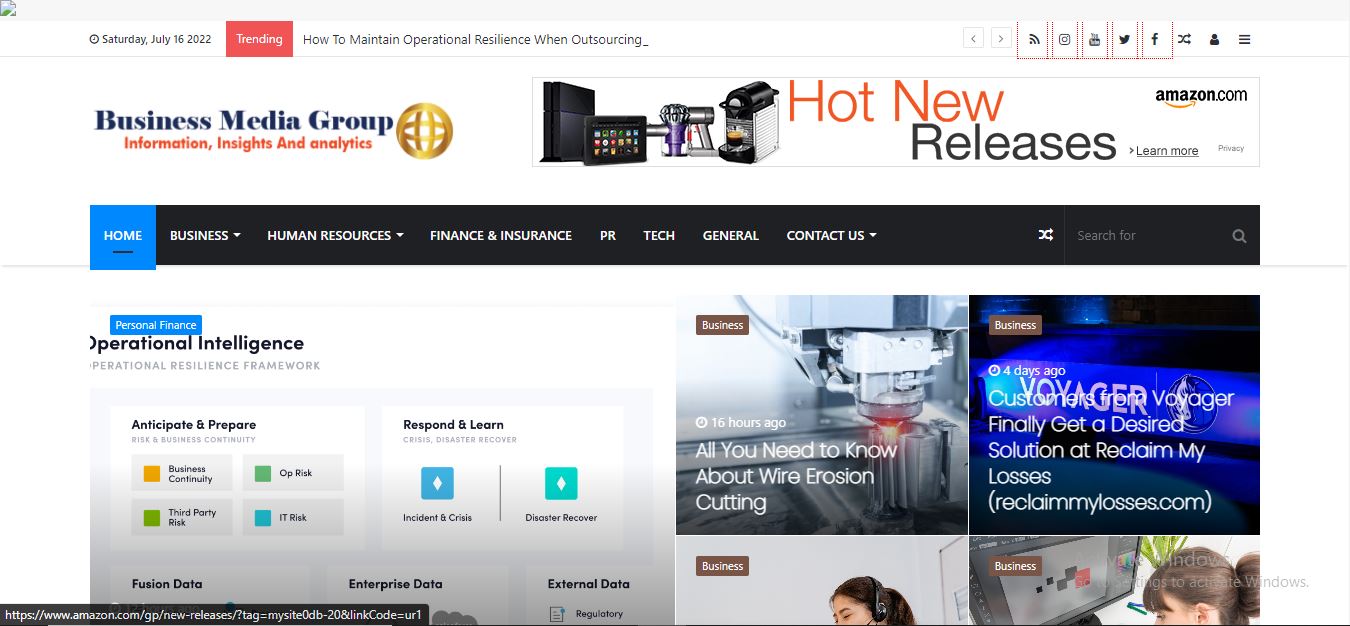The height and width of the screenshot is (626, 1350).
Task: Select the Finance & Insurance menu item
Action: pyautogui.click(x=500, y=236)
